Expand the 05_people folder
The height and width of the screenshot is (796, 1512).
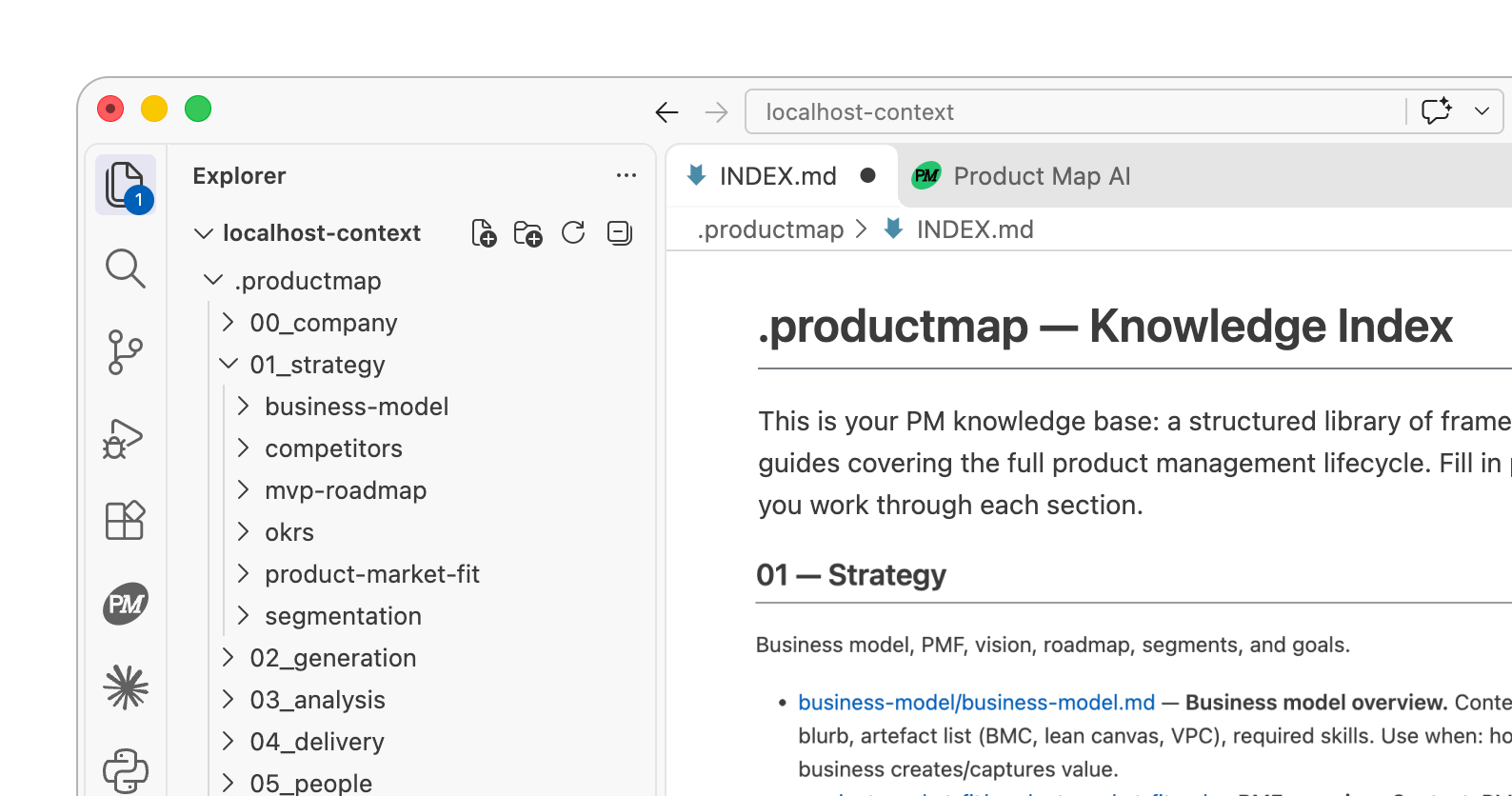(228, 783)
